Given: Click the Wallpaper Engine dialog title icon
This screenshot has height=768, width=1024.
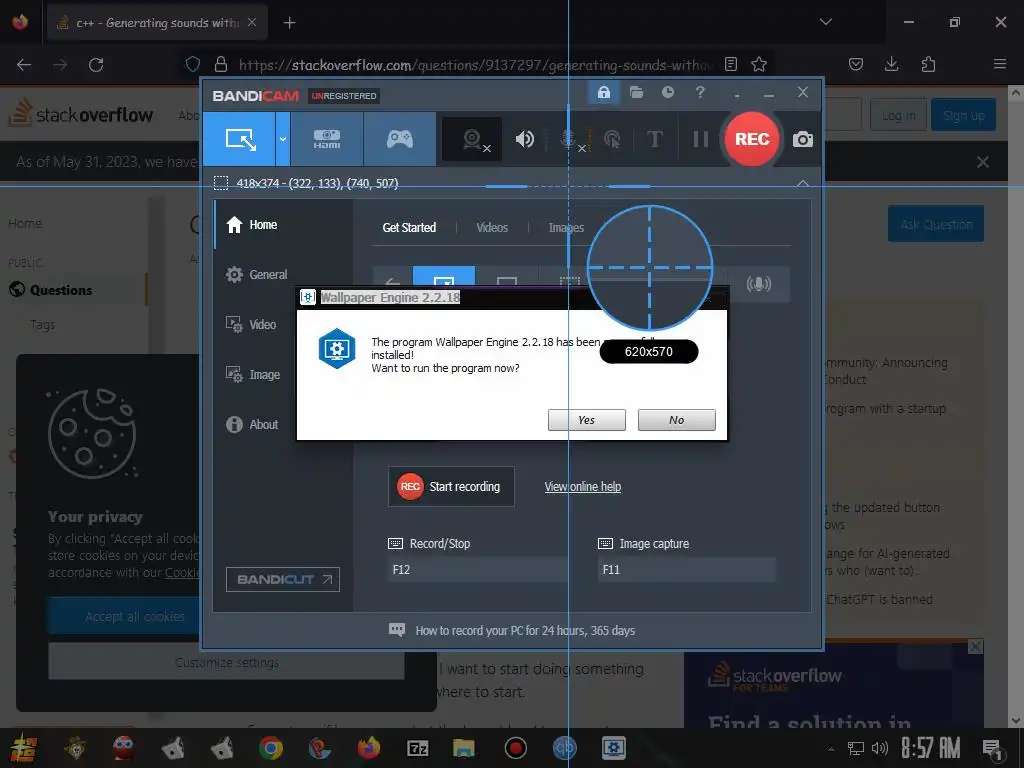Looking at the screenshot, I should 308,297.
